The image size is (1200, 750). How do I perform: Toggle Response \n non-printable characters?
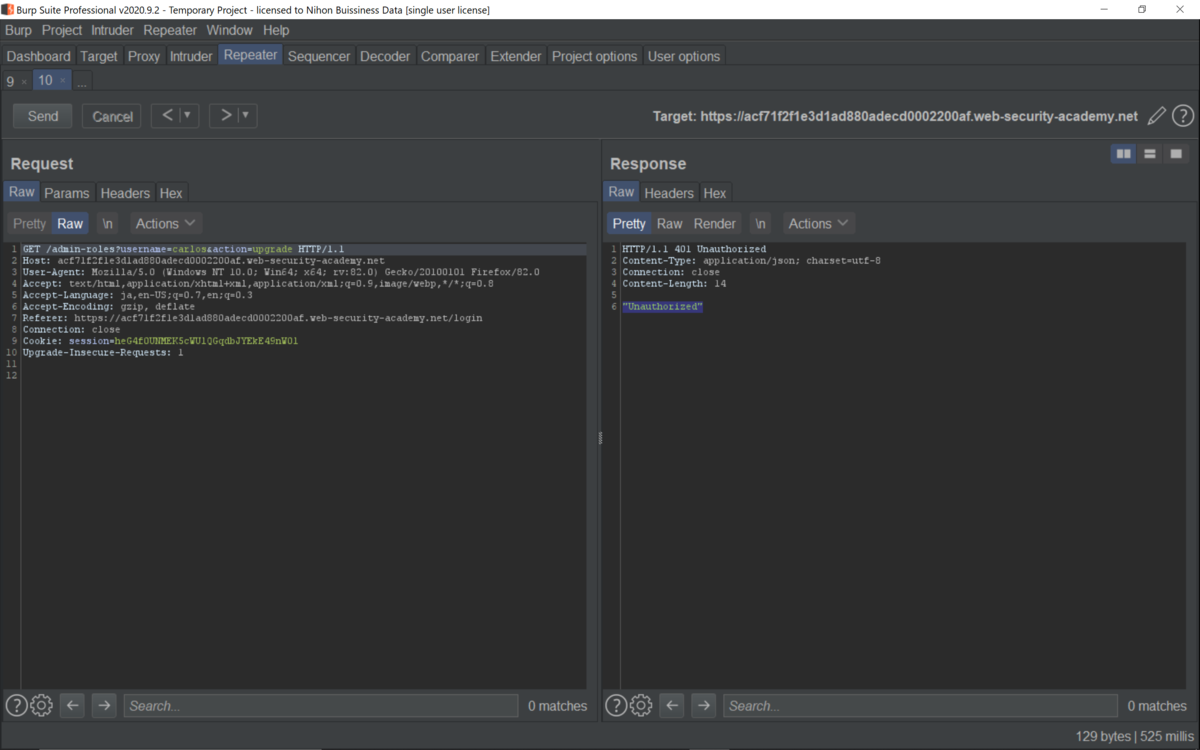point(761,223)
